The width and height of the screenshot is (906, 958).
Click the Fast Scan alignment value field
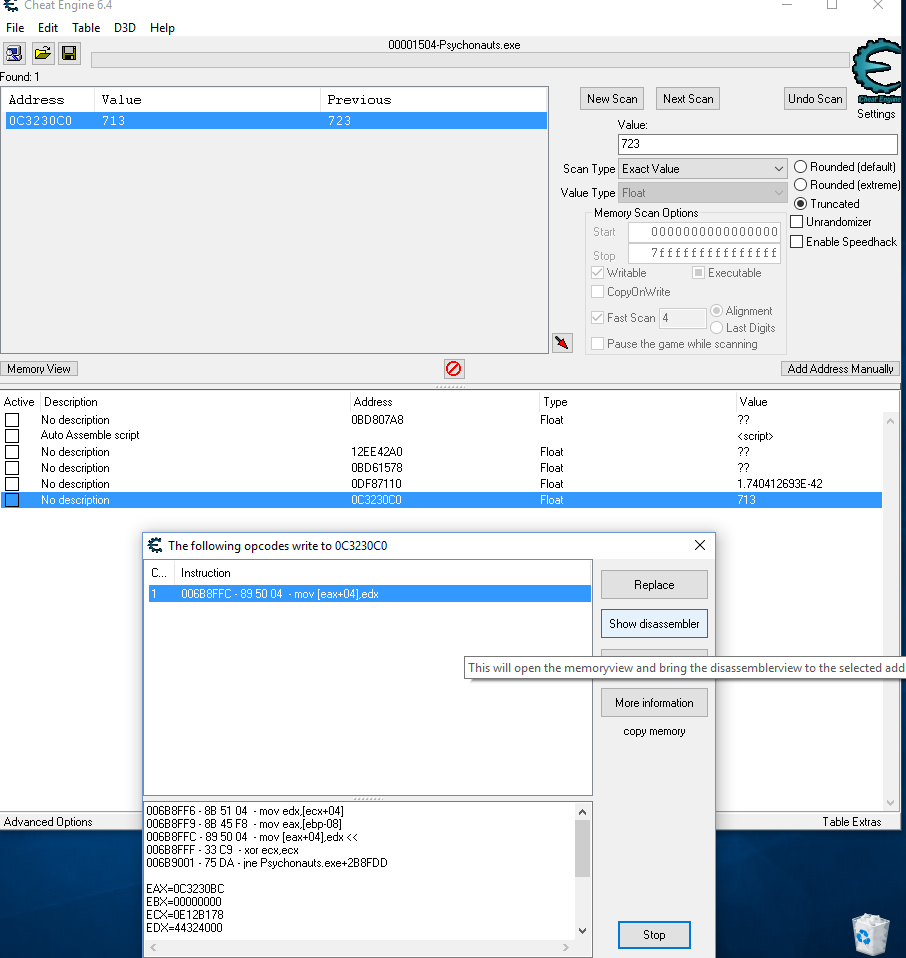coord(683,318)
